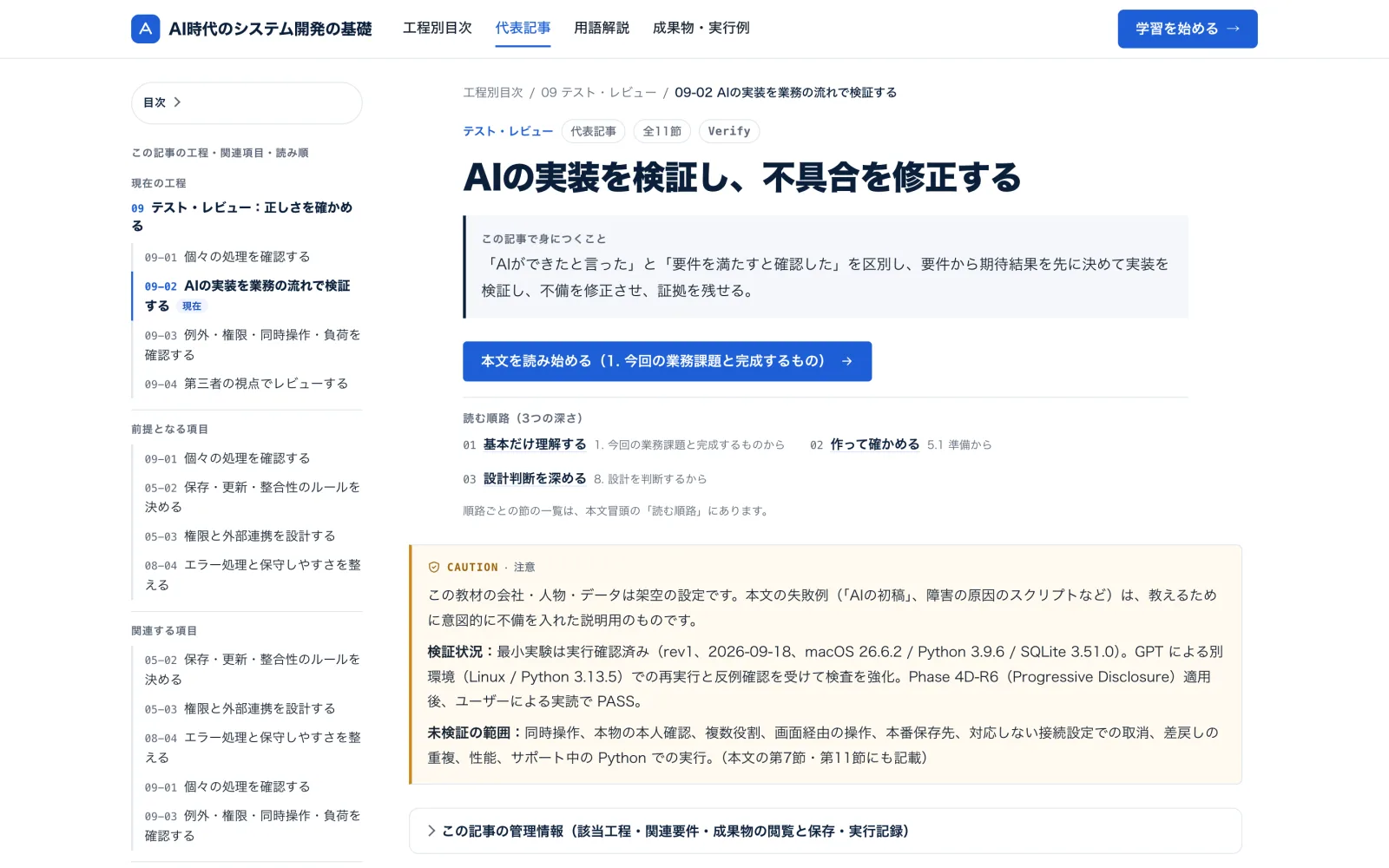Expand この記事の管理情報 disclosure section
This screenshot has height=868, width=1389.
(825, 831)
